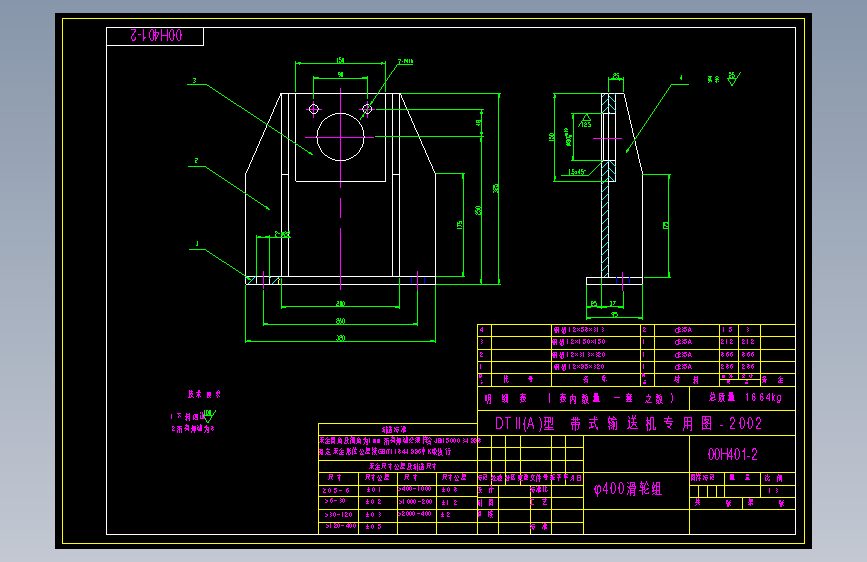Screen dimensions: 867x562
Task: Select the part name 'φ400滑轮组' in title block
Action: click(x=628, y=489)
